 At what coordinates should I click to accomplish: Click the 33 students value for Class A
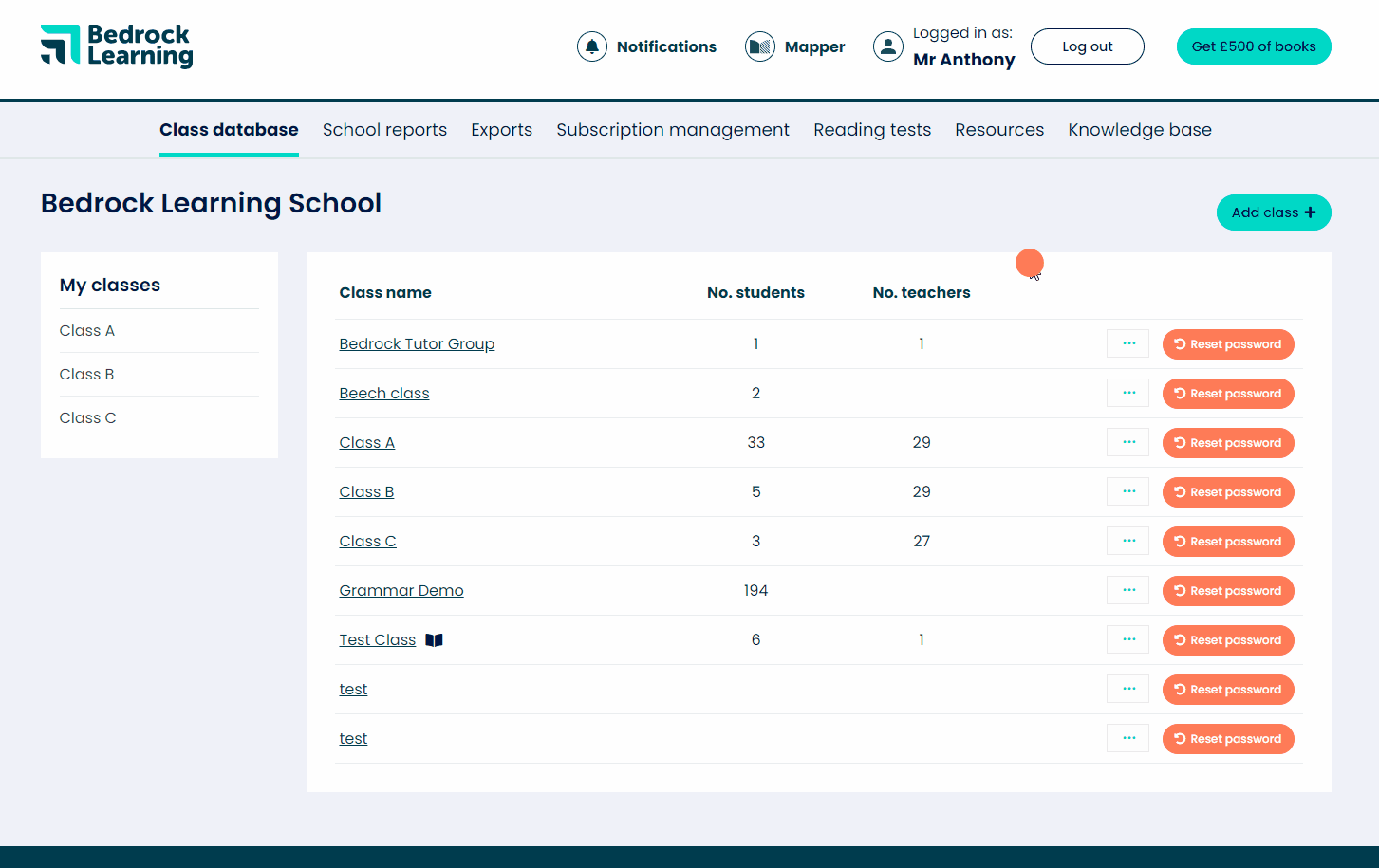(x=755, y=442)
